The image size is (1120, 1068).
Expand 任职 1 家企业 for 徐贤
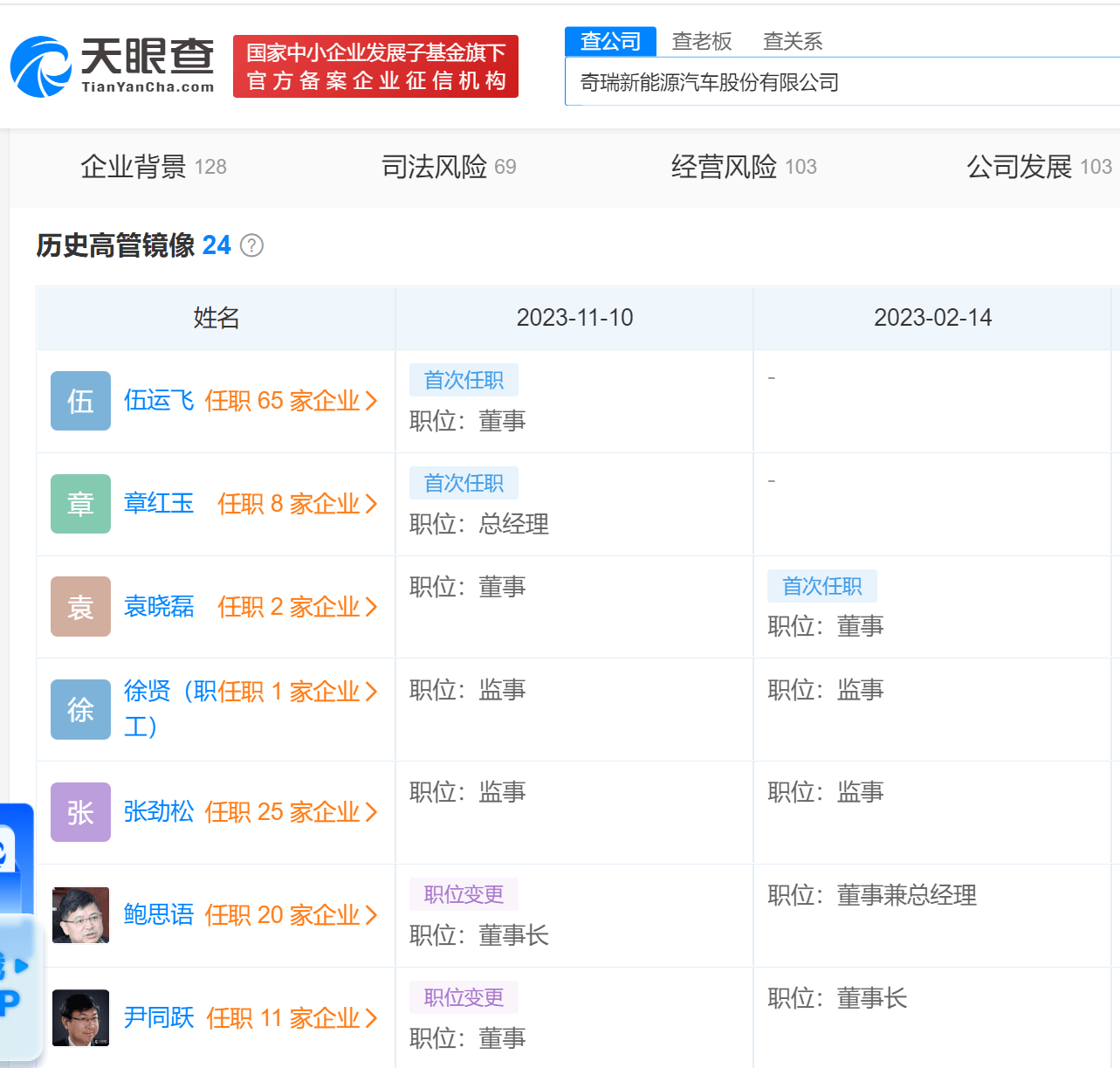(298, 692)
